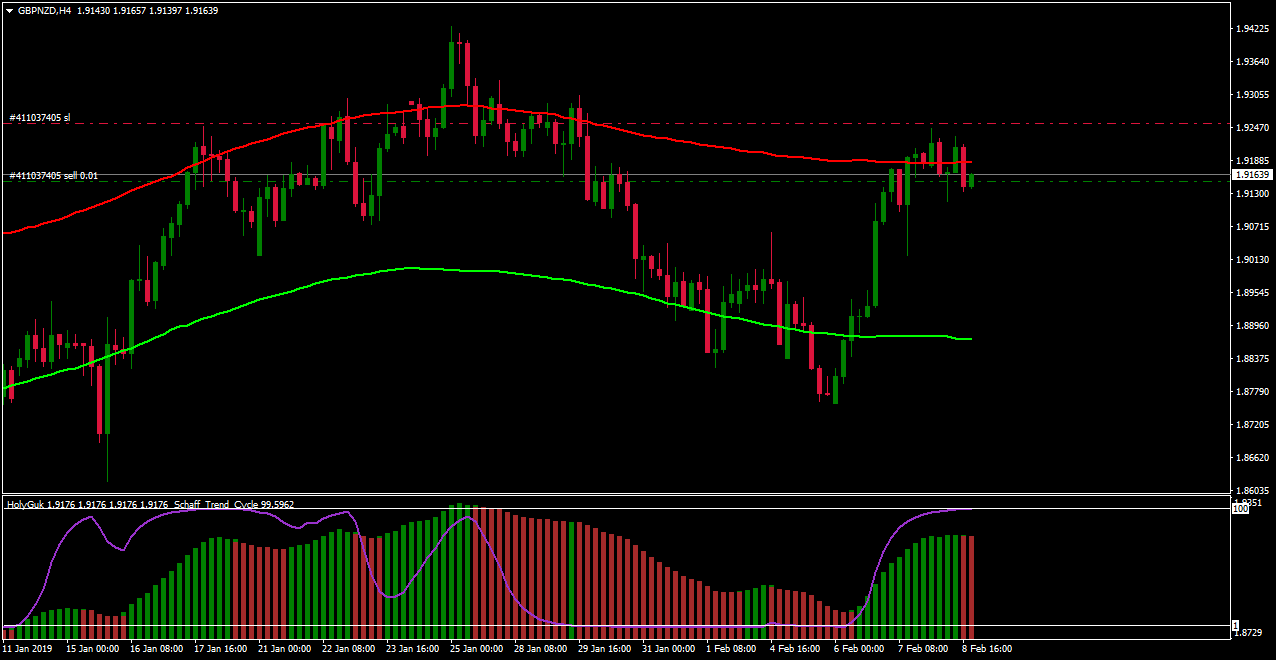Screen dimensions: 1276x660
Task: Click the '23 Jan 16:00' time axis label
Action: [x=414, y=649]
